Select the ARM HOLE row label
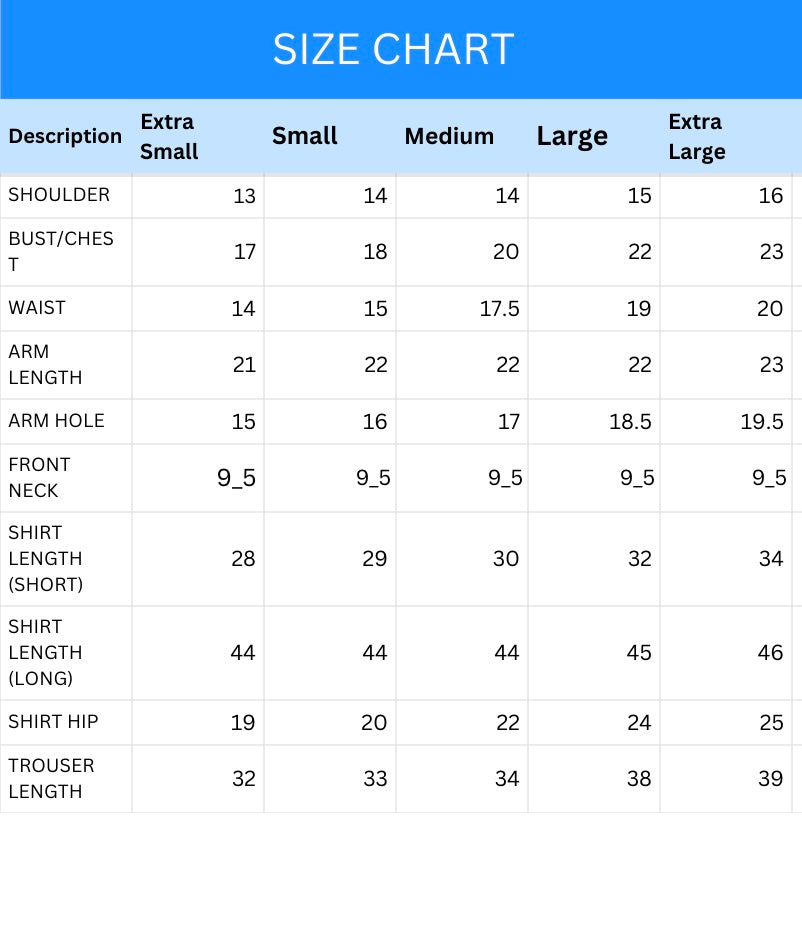Image resolution: width=802 pixels, height=938 pixels. point(56,421)
